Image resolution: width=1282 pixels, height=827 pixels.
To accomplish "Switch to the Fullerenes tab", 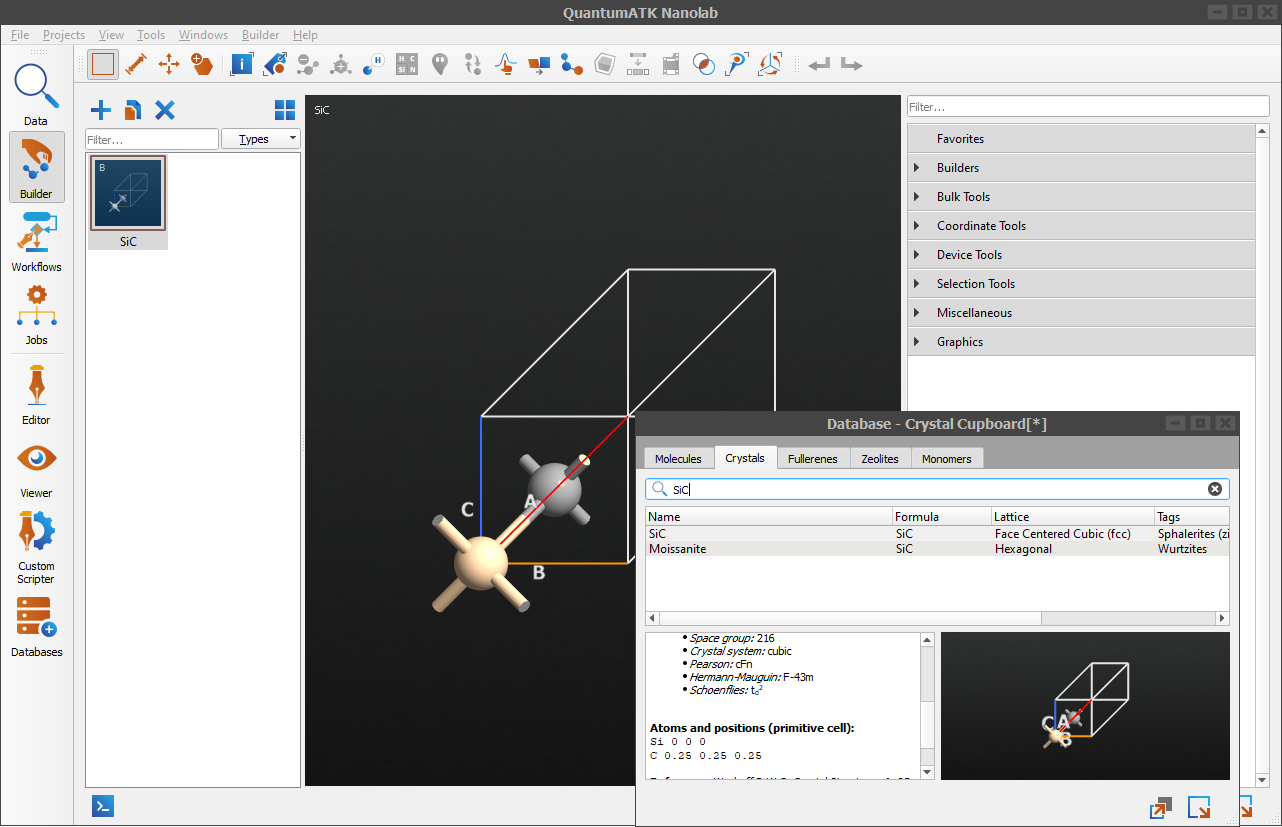I will 813,459.
